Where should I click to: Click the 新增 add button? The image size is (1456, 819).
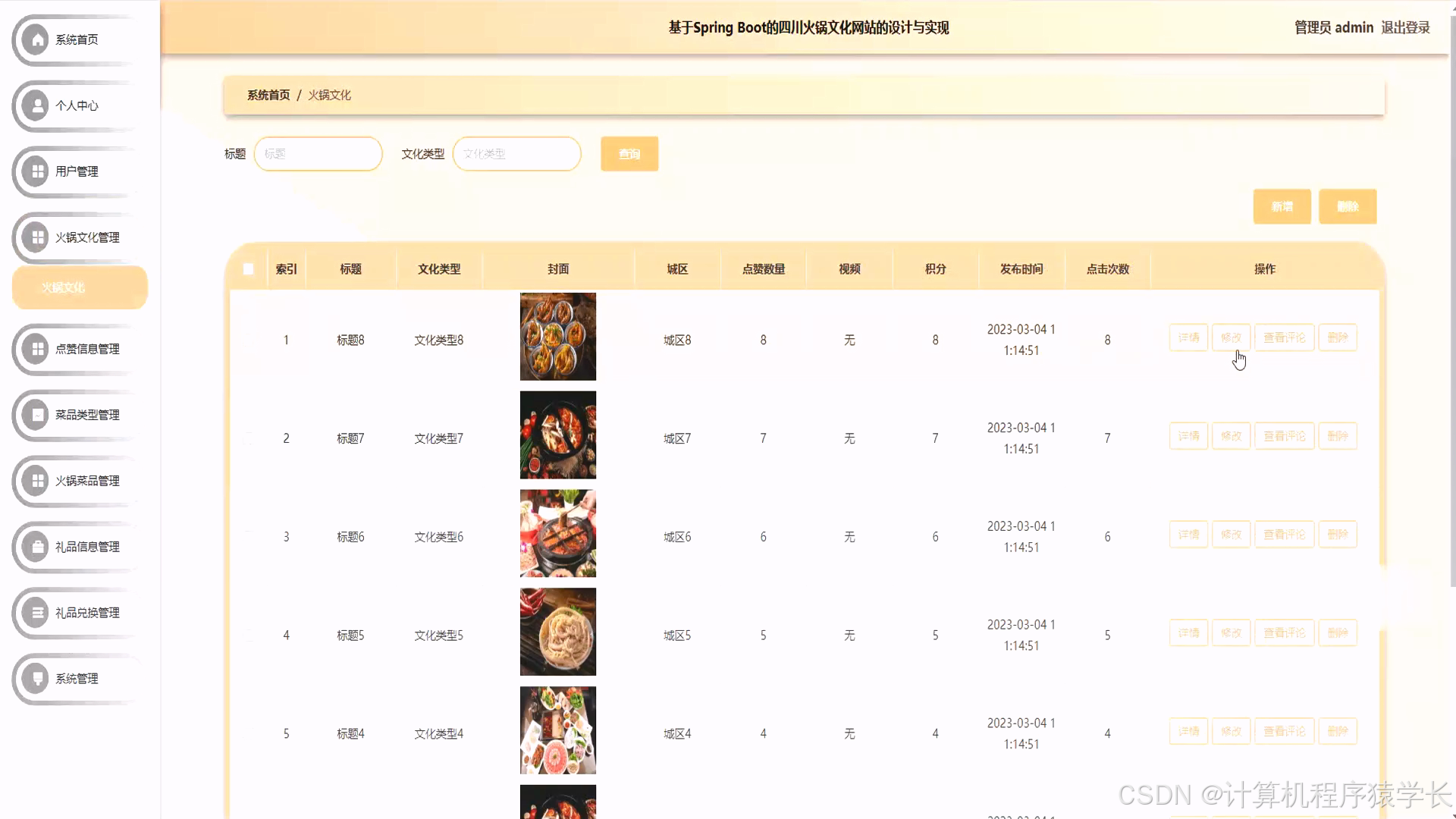(1282, 206)
